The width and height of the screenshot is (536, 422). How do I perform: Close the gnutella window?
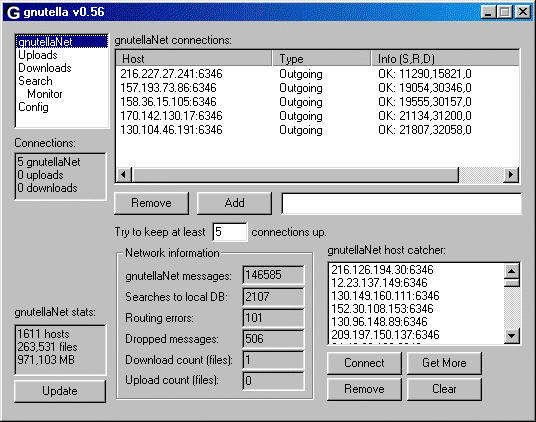coord(523,12)
